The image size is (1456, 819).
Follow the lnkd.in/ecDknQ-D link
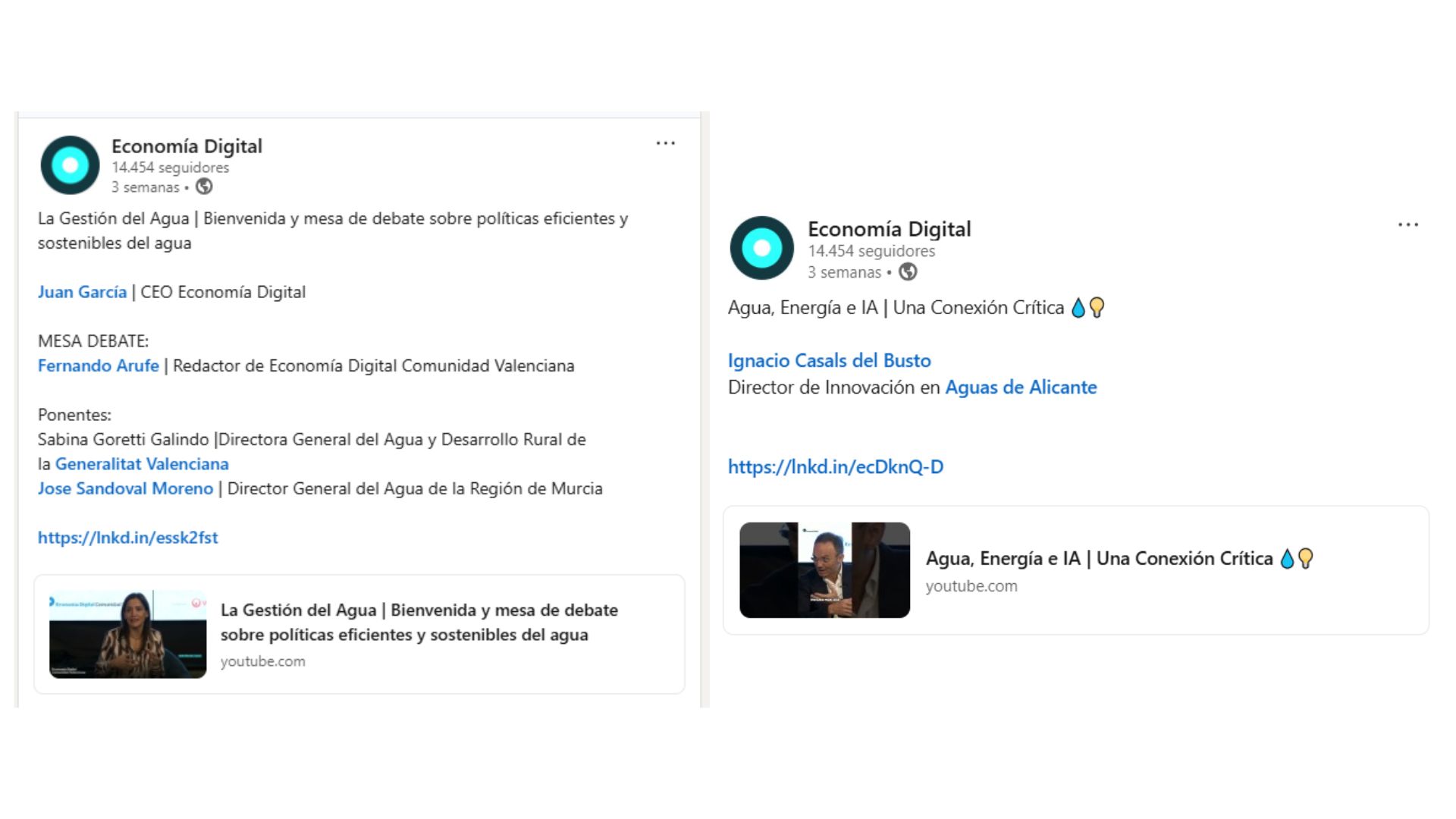point(835,467)
